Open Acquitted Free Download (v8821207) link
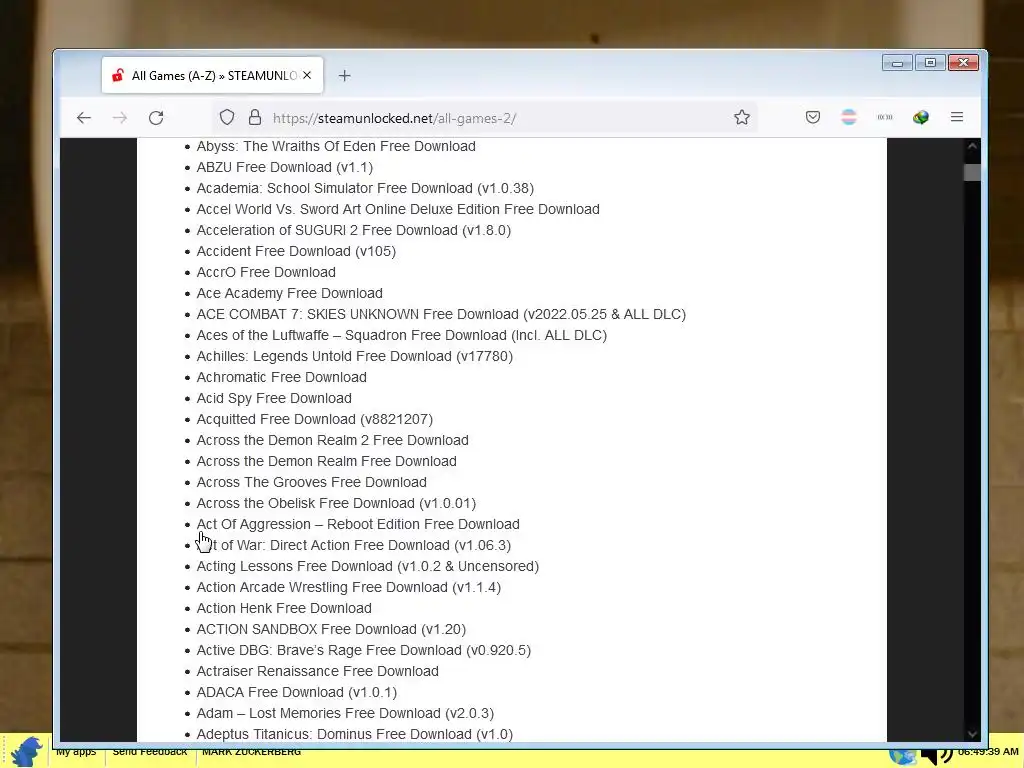This screenshot has height=768, width=1024. click(314, 419)
